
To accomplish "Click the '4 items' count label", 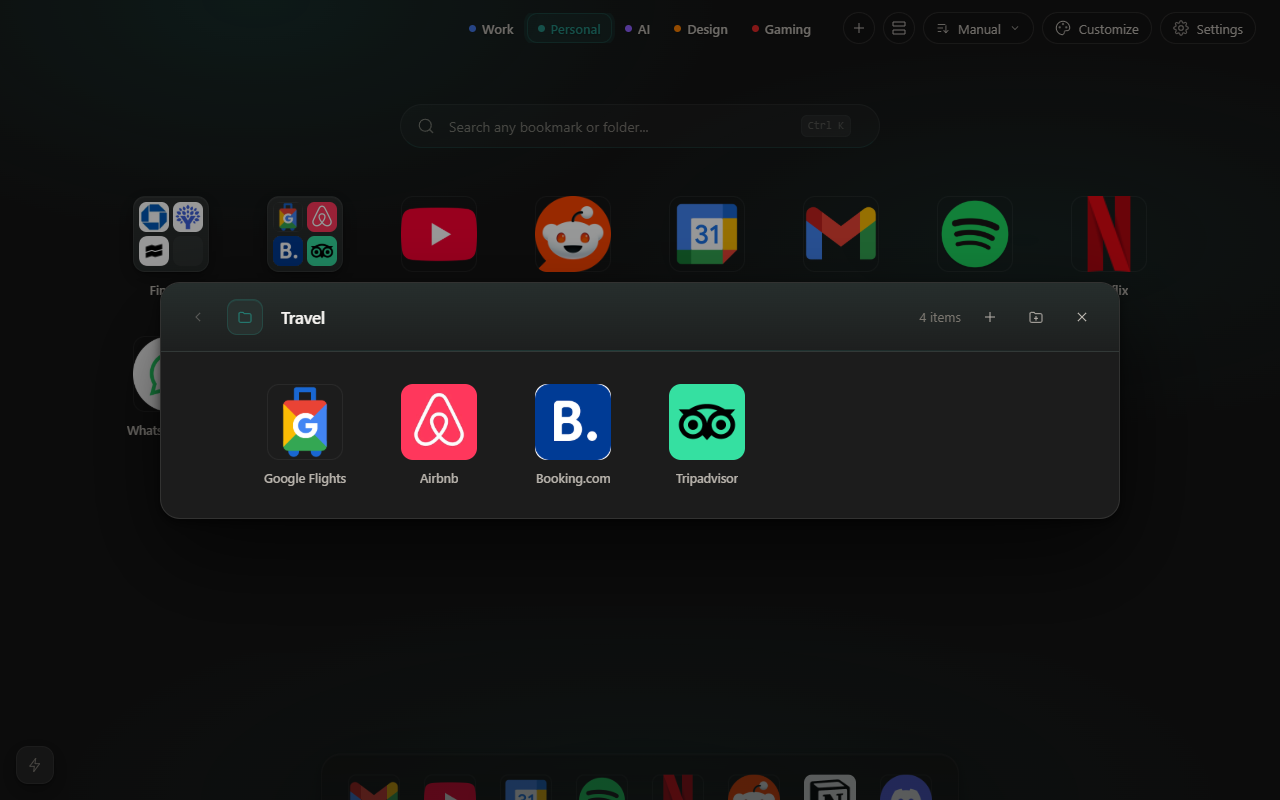I will [x=940, y=317].
